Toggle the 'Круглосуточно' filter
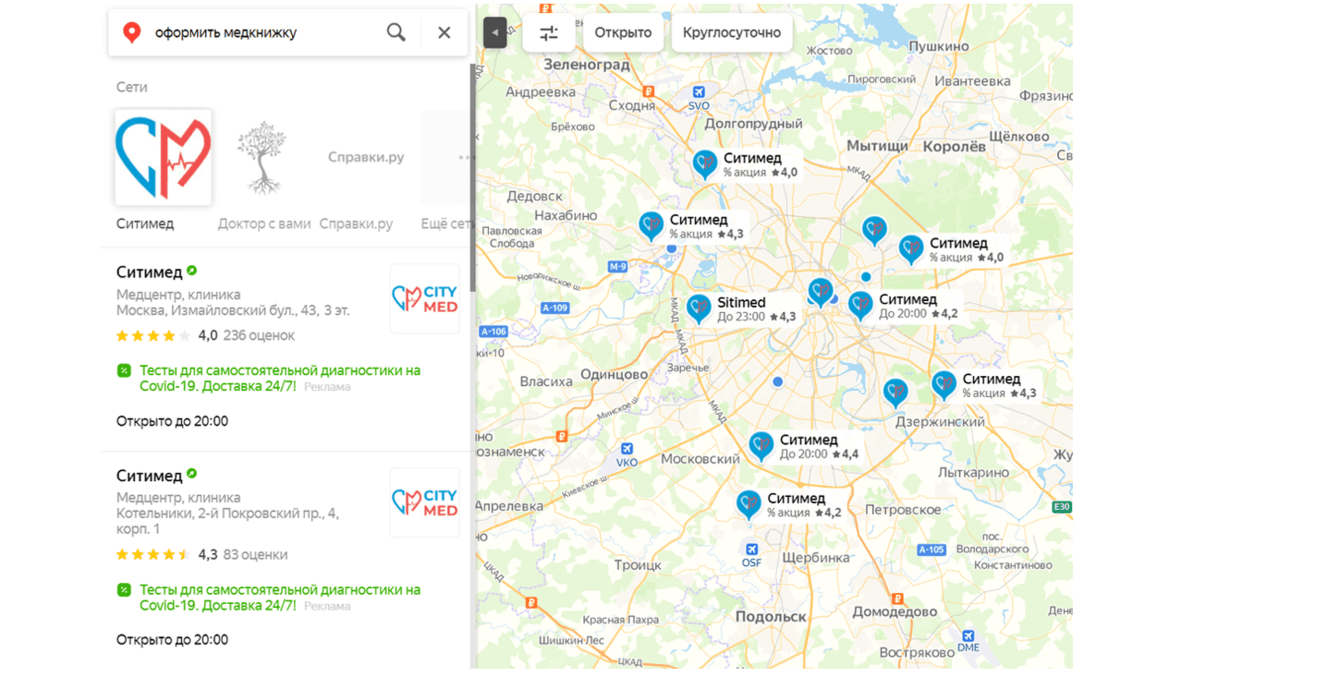This screenshot has width=1340, height=677. click(x=732, y=32)
